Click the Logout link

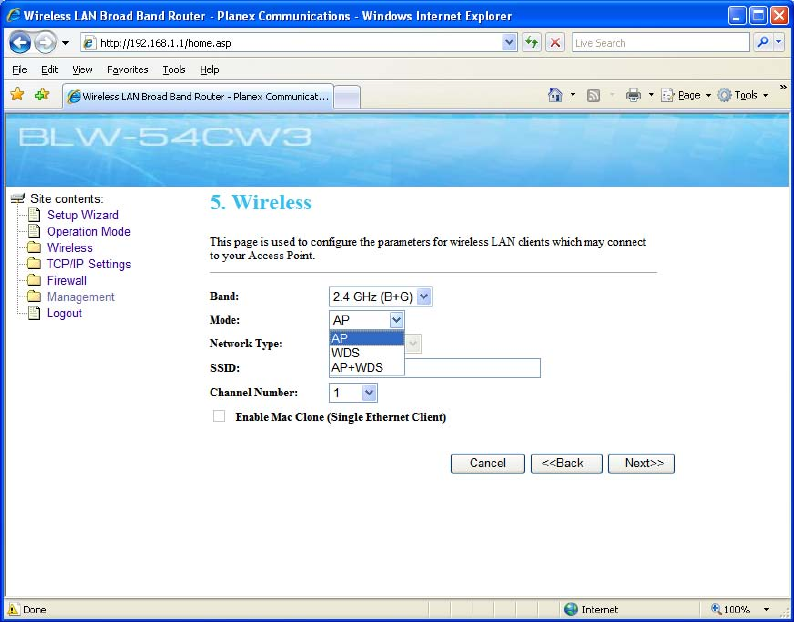[64, 313]
